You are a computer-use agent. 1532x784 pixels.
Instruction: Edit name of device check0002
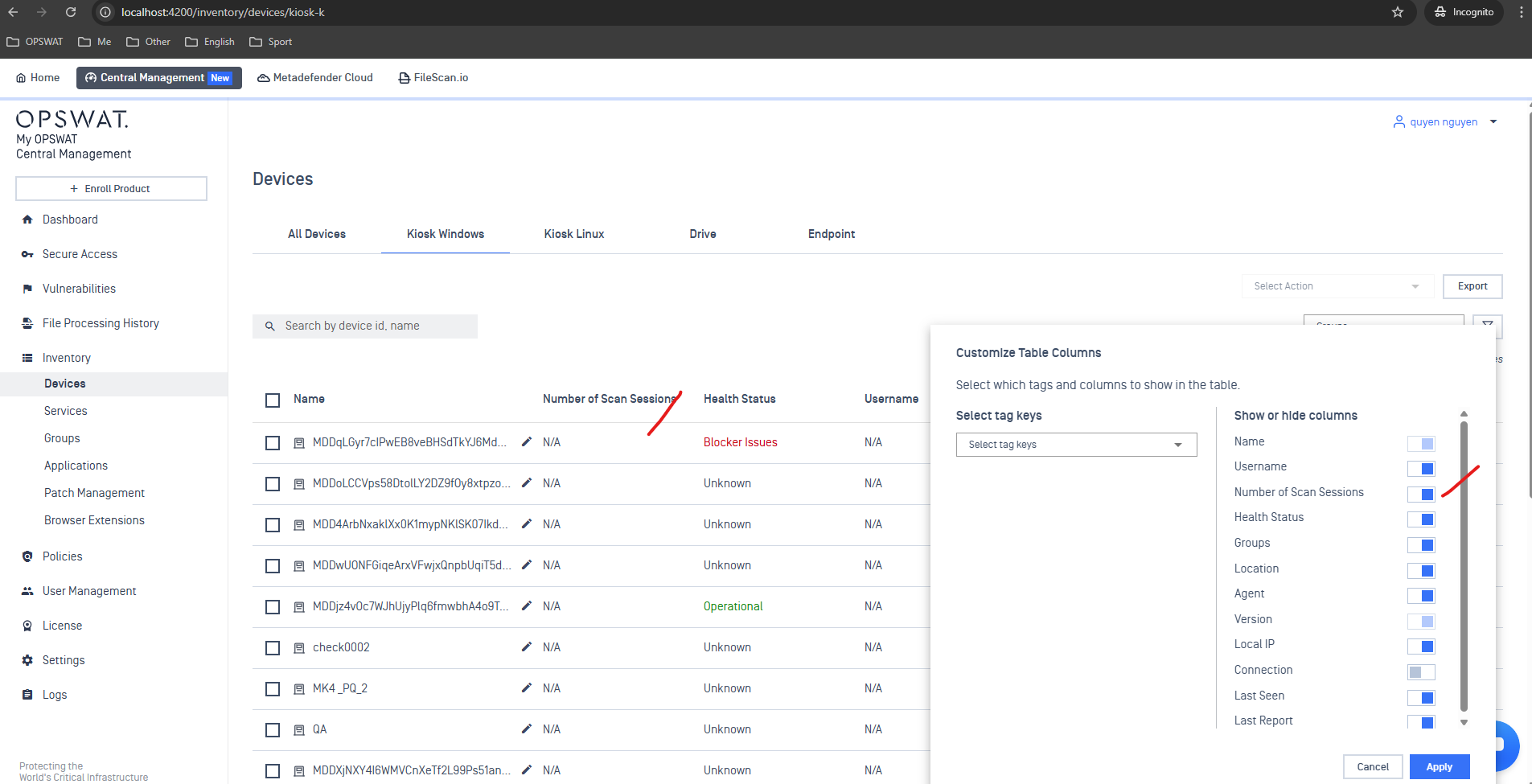[x=527, y=646]
